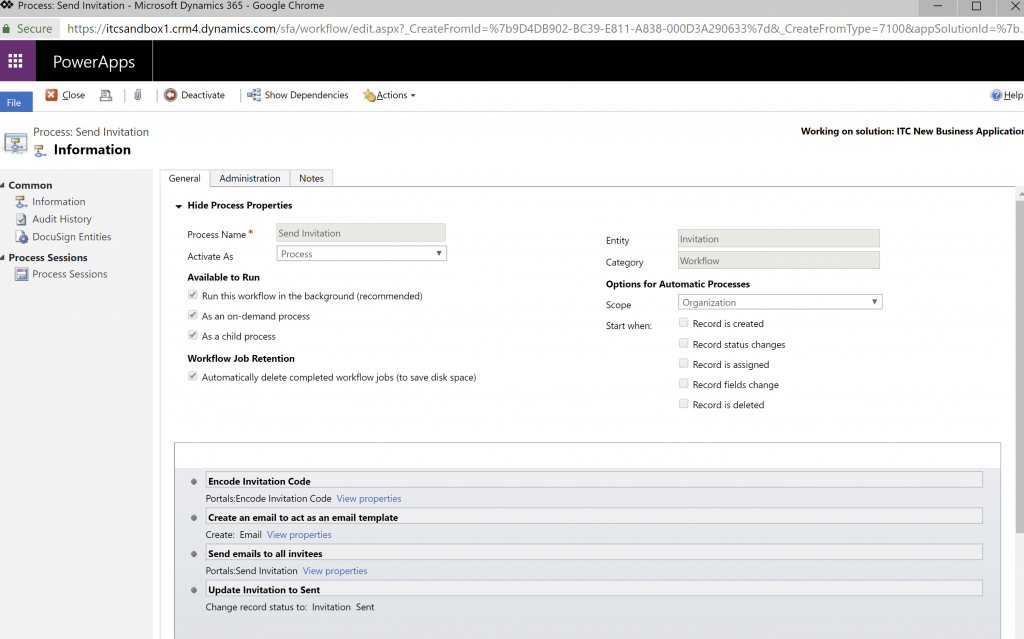
Task: Check Record fields change
Action: click(684, 384)
